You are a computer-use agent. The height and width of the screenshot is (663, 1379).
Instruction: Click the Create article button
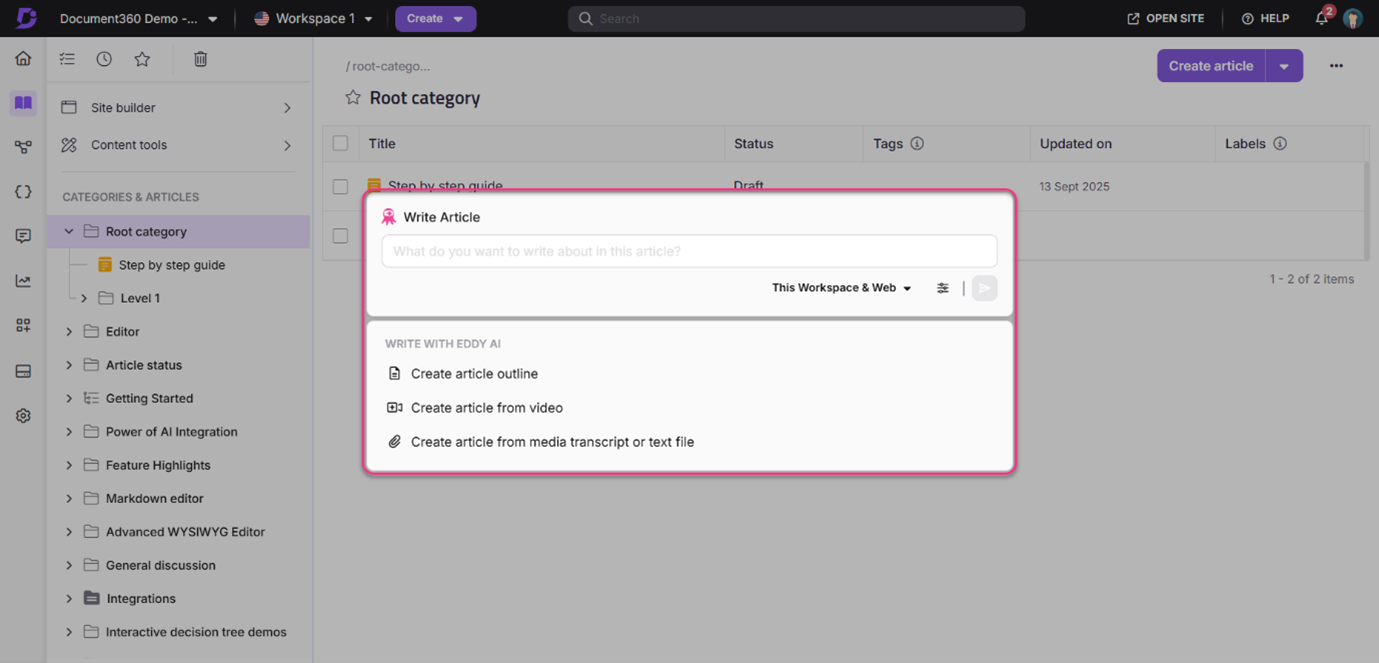pos(1211,66)
